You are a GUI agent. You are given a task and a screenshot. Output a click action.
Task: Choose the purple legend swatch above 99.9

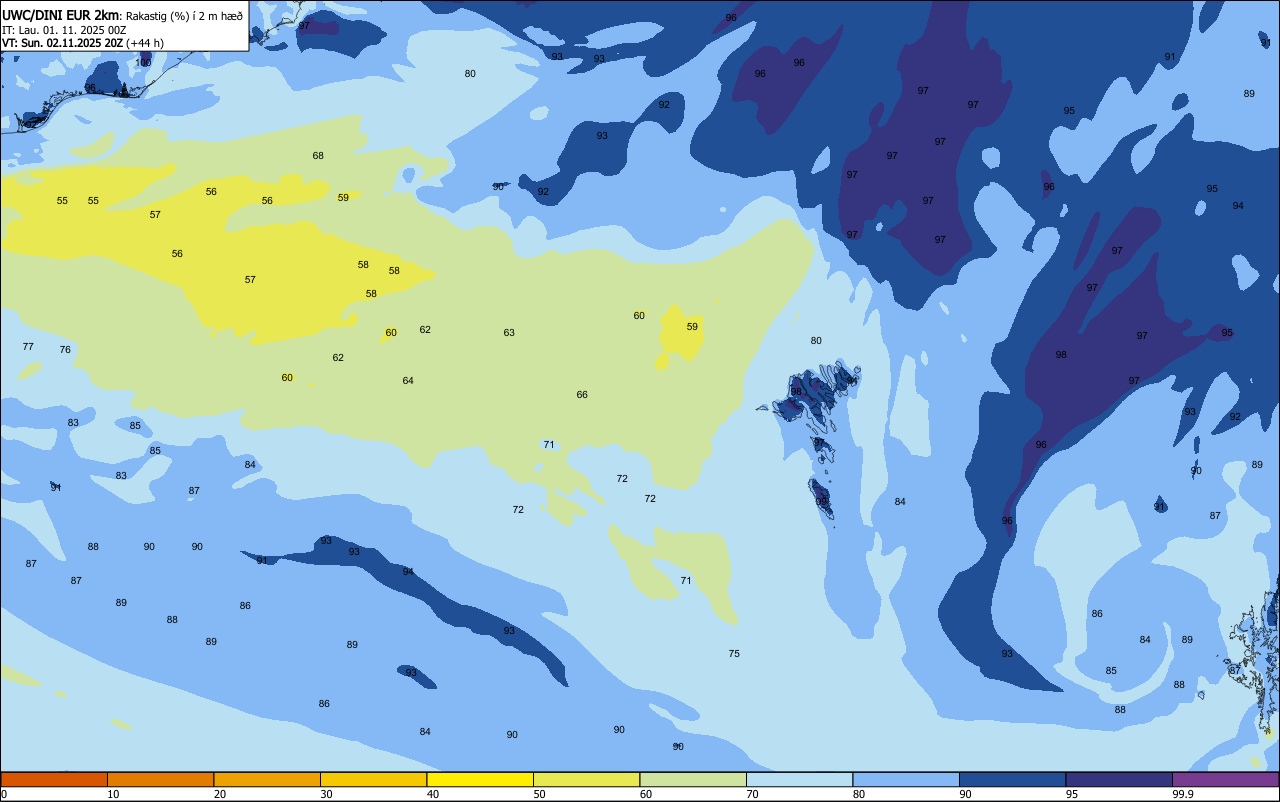tap(1225, 779)
